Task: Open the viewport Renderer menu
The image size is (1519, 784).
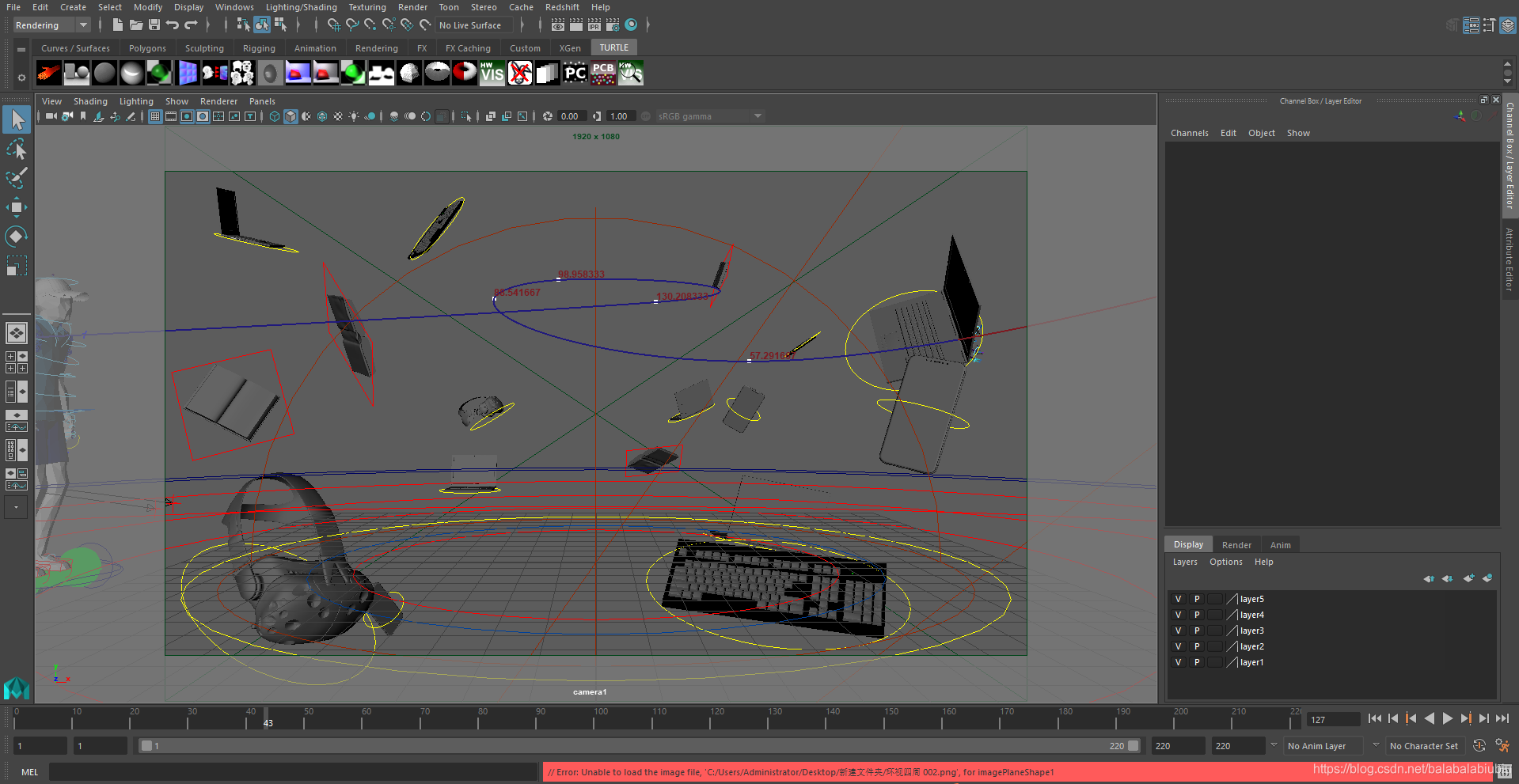Action: click(218, 101)
